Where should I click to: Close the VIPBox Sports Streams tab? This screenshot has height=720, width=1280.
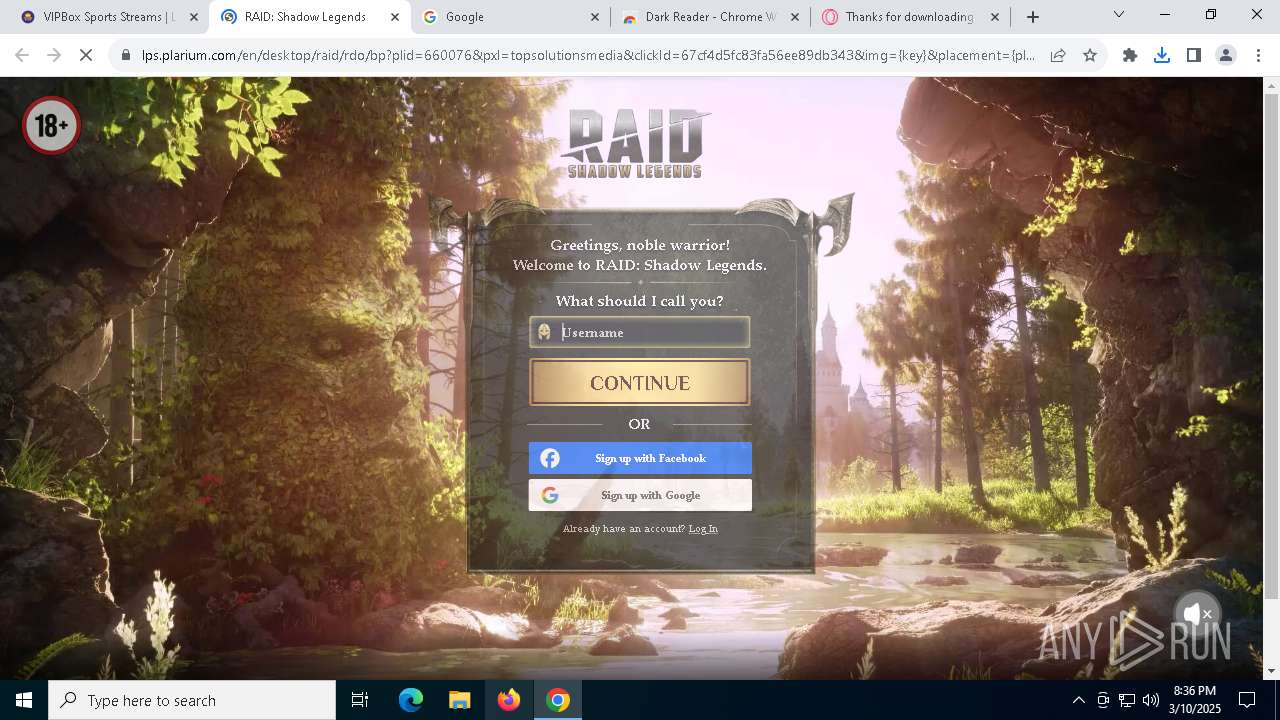[x=195, y=17]
